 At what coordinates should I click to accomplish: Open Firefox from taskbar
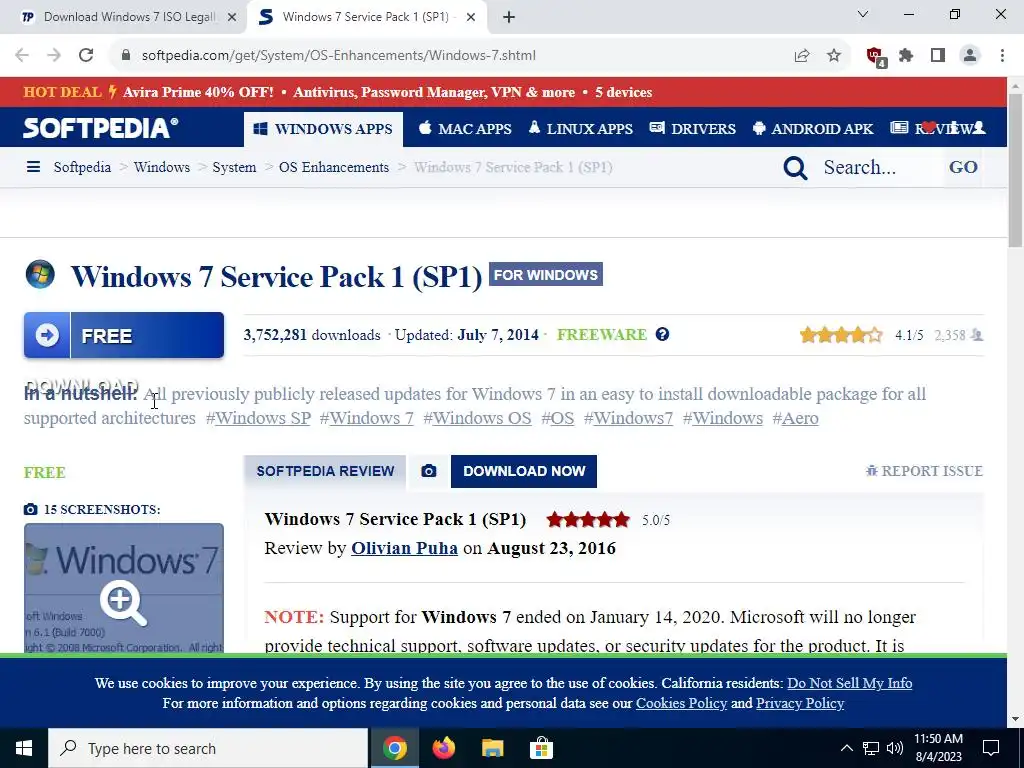[444, 748]
